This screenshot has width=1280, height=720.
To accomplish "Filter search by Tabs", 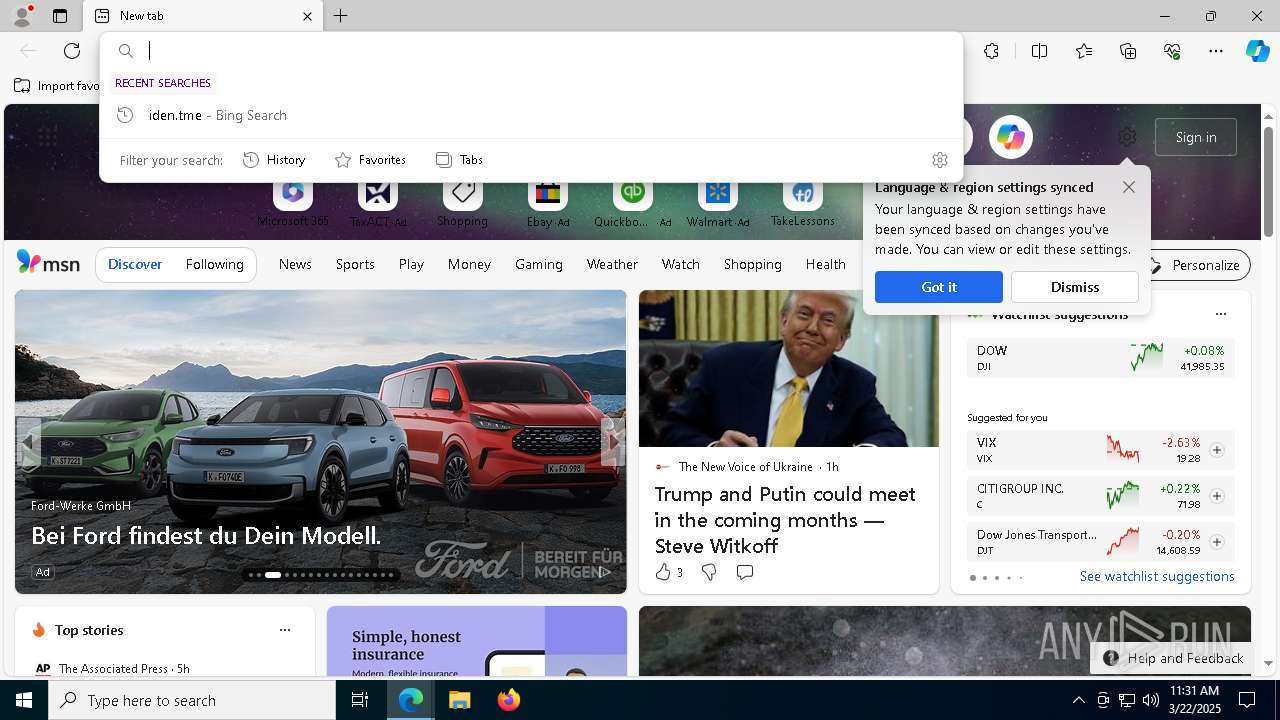I will (459, 160).
